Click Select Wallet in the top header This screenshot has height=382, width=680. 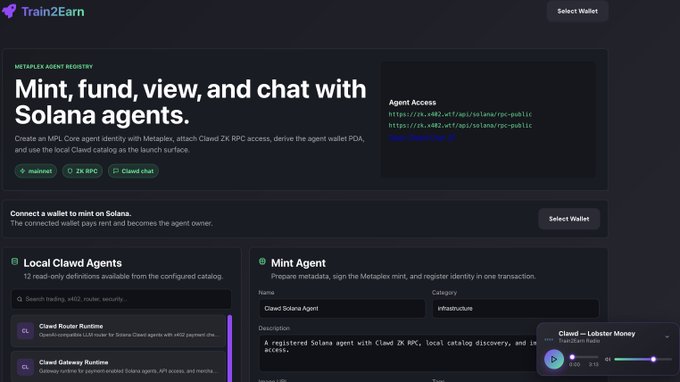[x=577, y=11]
